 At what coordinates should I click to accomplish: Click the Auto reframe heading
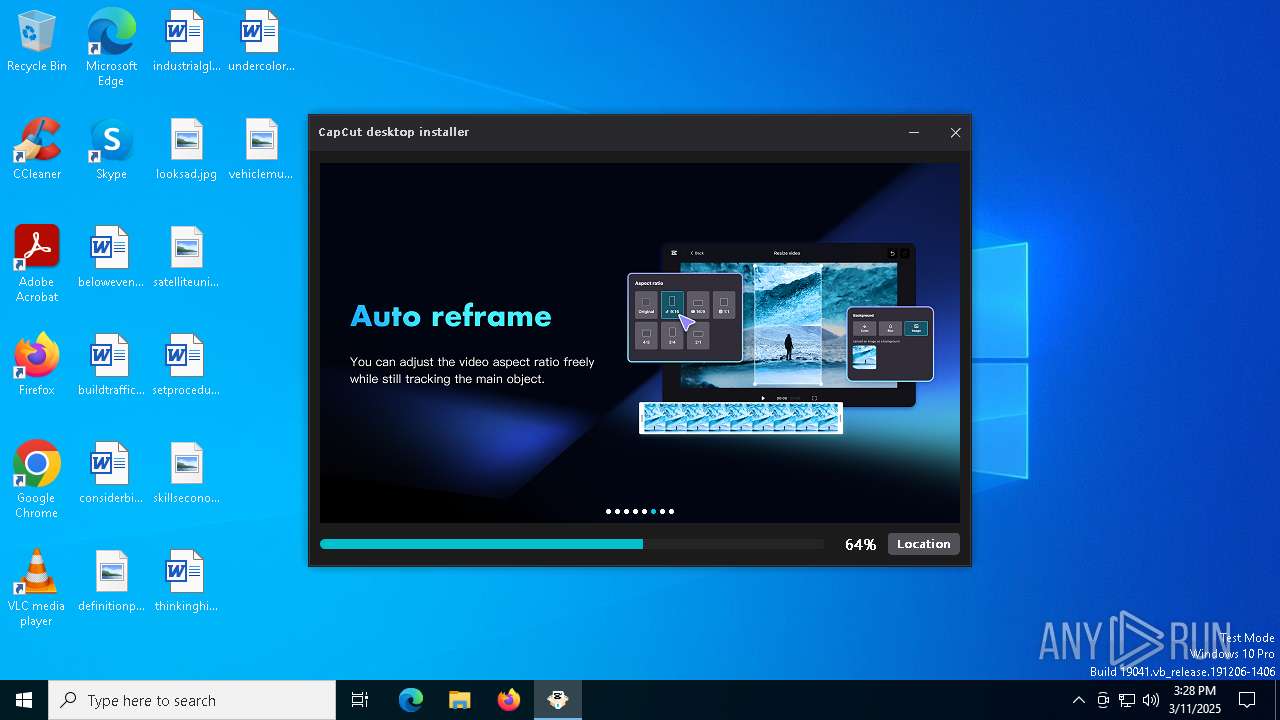click(450, 316)
